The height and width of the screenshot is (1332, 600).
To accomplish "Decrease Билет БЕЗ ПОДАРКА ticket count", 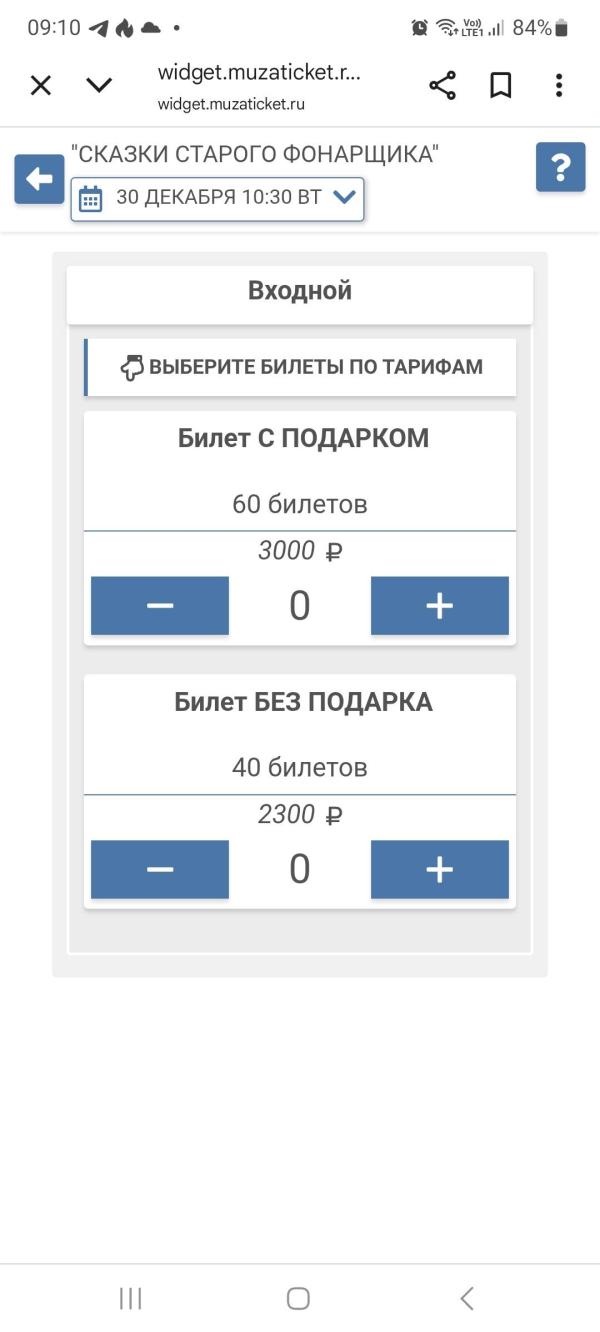I will pyautogui.click(x=160, y=870).
